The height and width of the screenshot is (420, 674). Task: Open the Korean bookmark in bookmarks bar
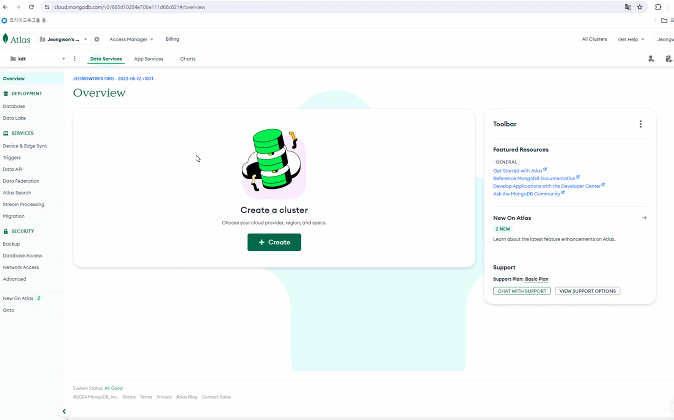[x=26, y=20]
